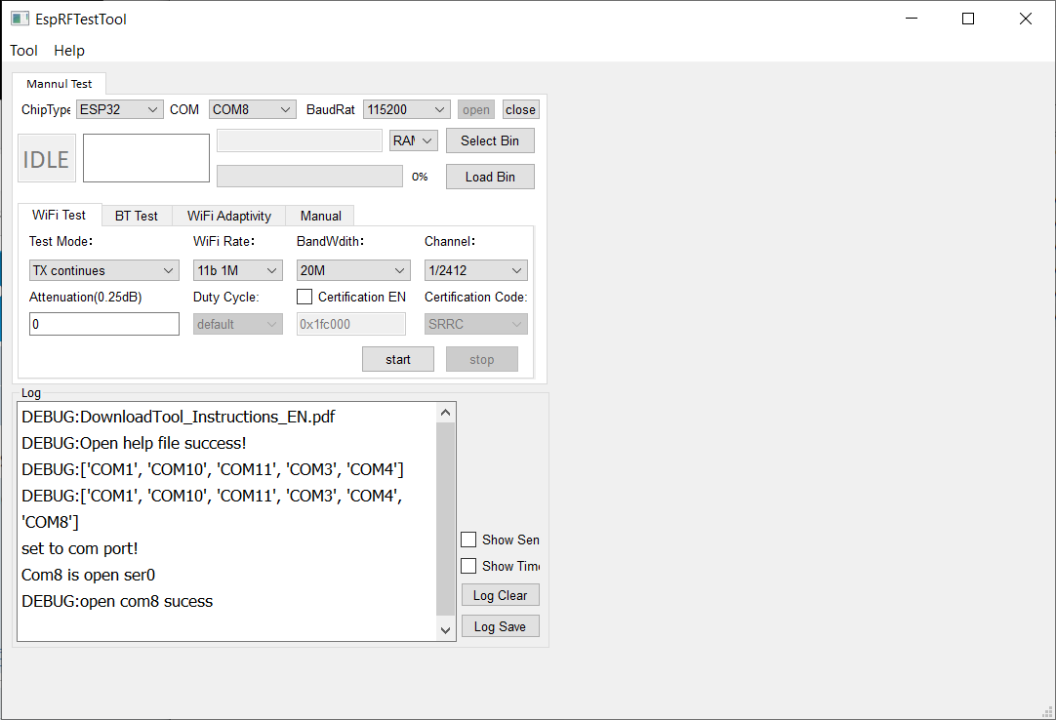Toggle the Show Tim checkbox
Screen dimensions: 1056x720
[469, 566]
